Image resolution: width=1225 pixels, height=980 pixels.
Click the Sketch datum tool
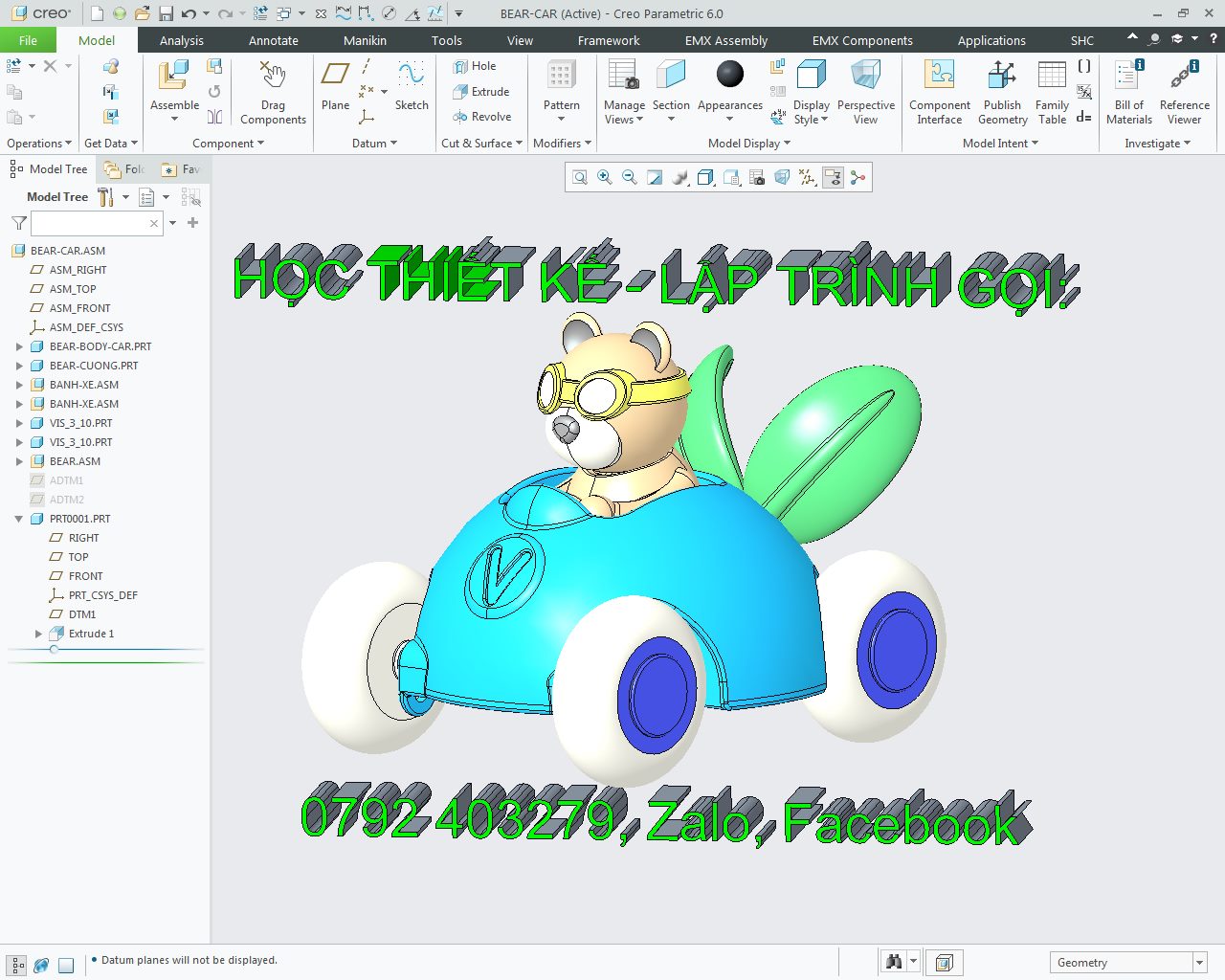point(412,77)
